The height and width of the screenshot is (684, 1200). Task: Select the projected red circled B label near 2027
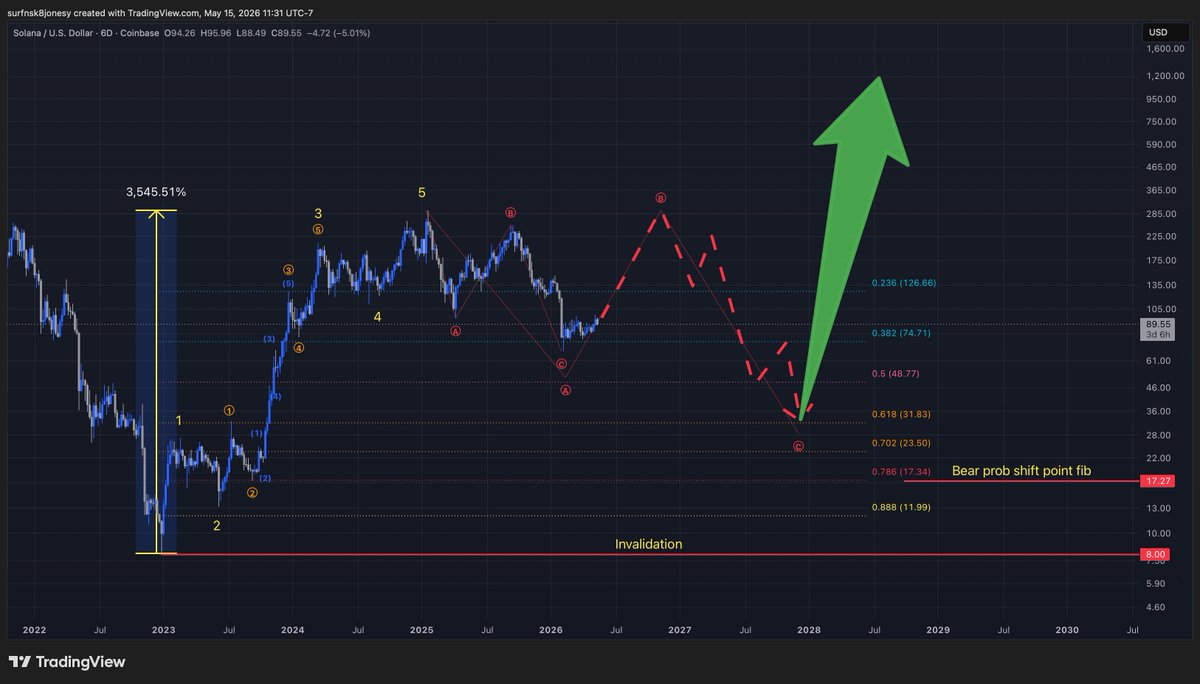pos(661,198)
